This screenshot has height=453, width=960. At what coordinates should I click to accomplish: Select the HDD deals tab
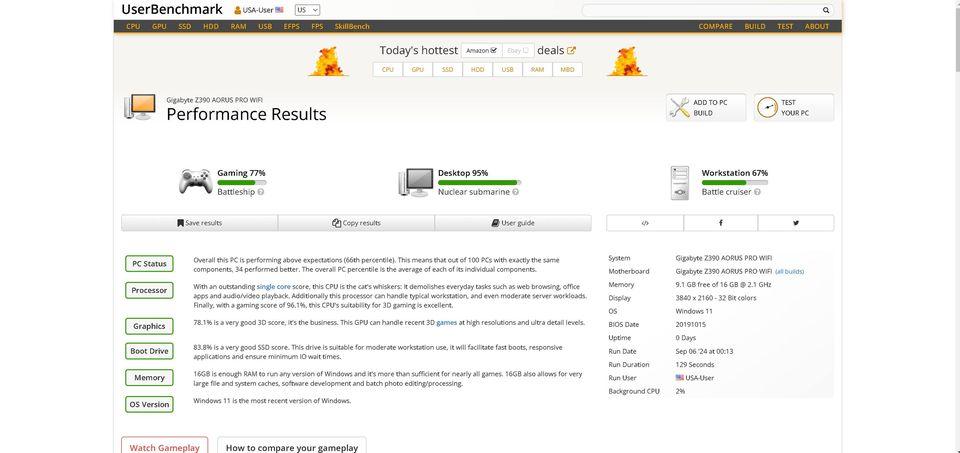pyautogui.click(x=478, y=70)
